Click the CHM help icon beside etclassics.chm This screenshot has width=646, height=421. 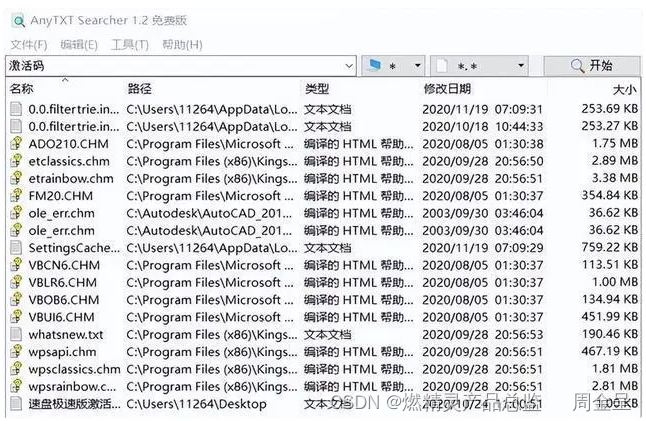click(x=16, y=161)
